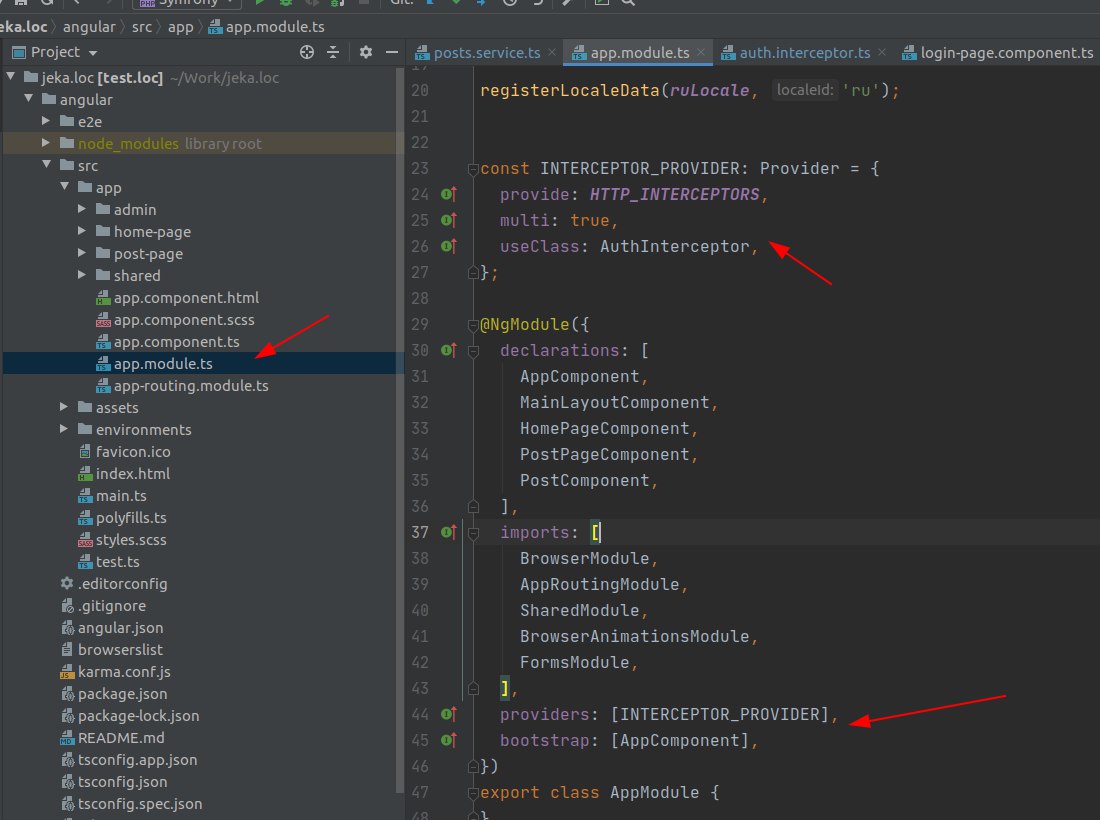Close the posts.service.ts tab

tap(552, 52)
